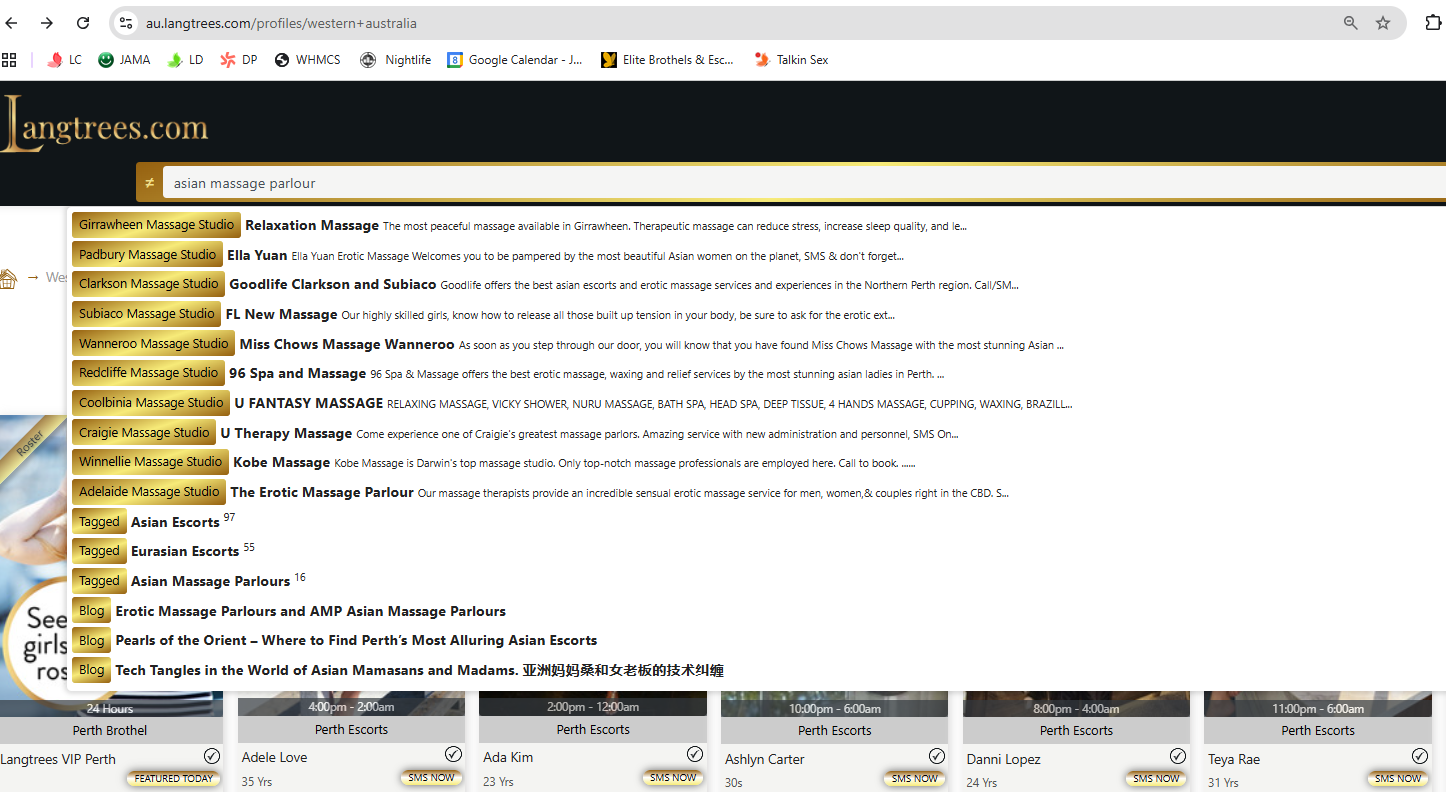Select the Girrawheen Massage Studio tag
1446x792 pixels.
click(156, 225)
